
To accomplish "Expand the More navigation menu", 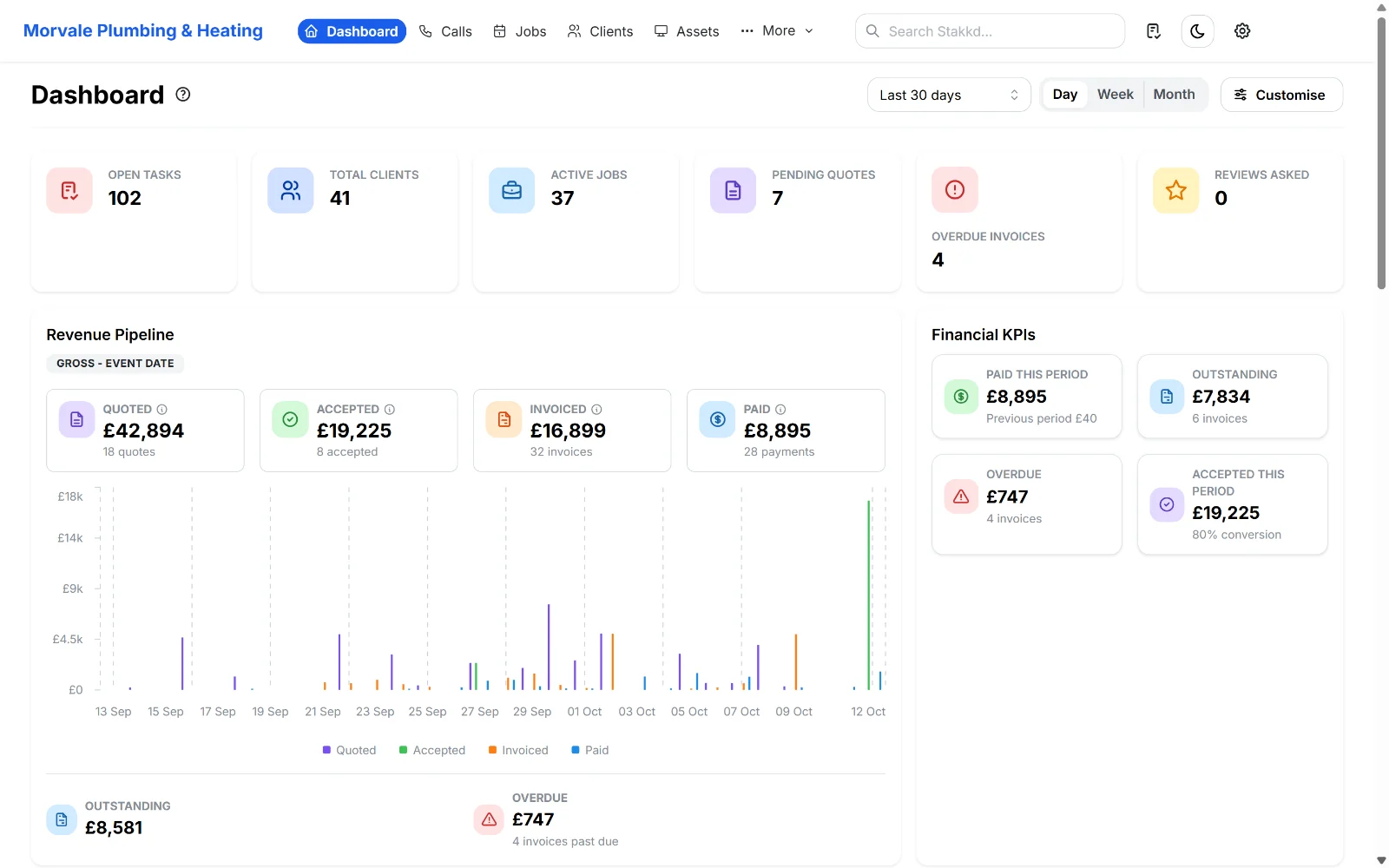I will pyautogui.click(x=777, y=31).
